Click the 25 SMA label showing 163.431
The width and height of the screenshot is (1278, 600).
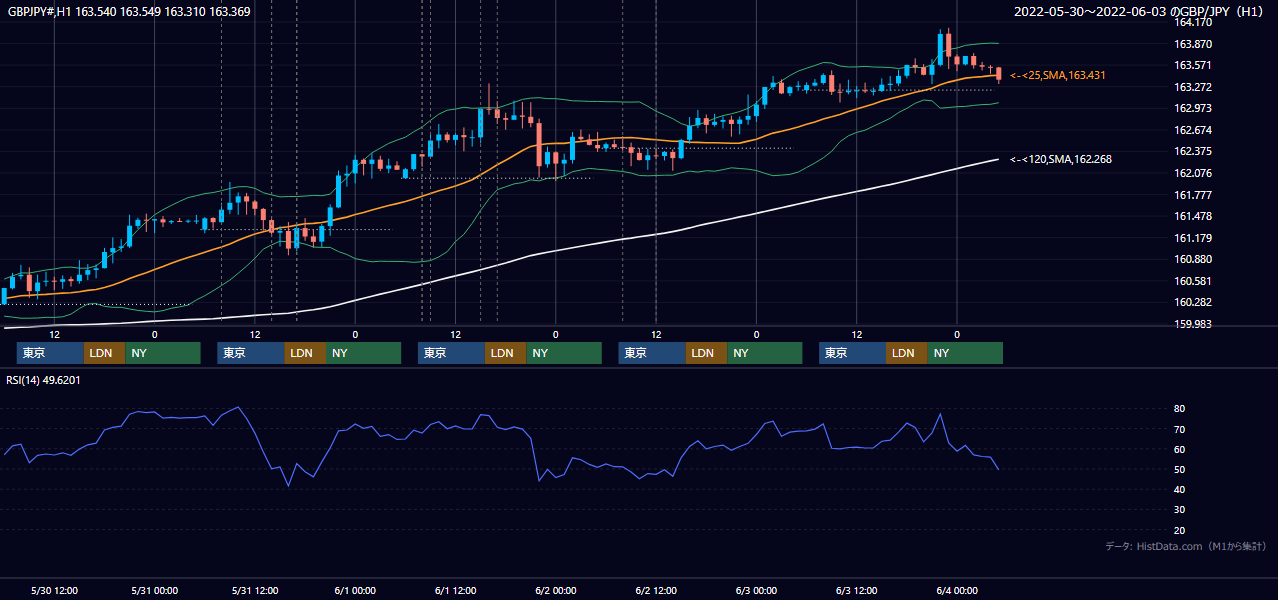pos(1058,75)
